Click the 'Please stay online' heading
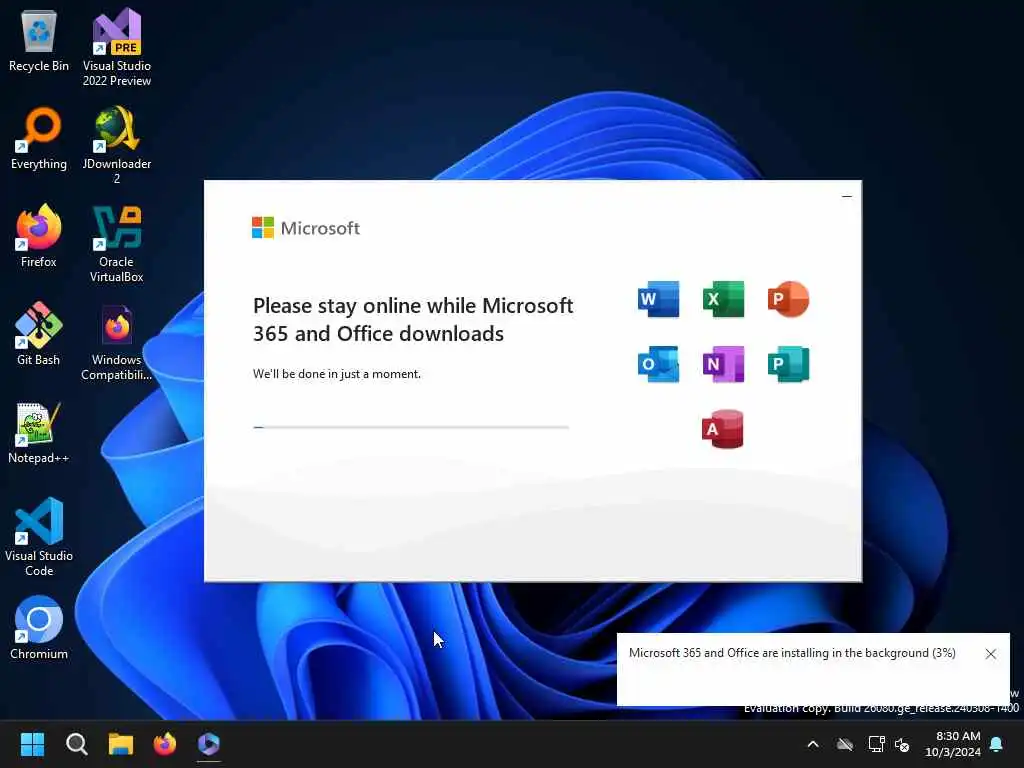The width and height of the screenshot is (1024, 768). [x=413, y=319]
